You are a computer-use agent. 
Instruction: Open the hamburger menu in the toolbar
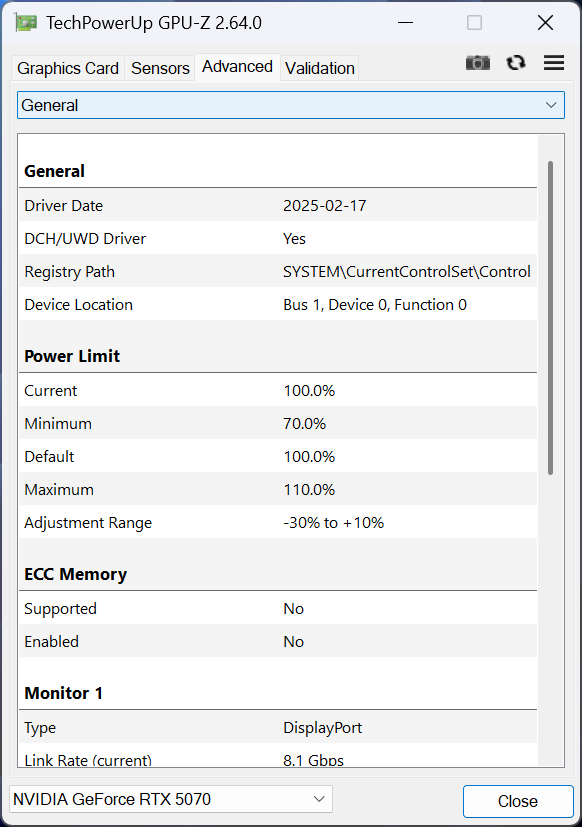click(x=554, y=62)
